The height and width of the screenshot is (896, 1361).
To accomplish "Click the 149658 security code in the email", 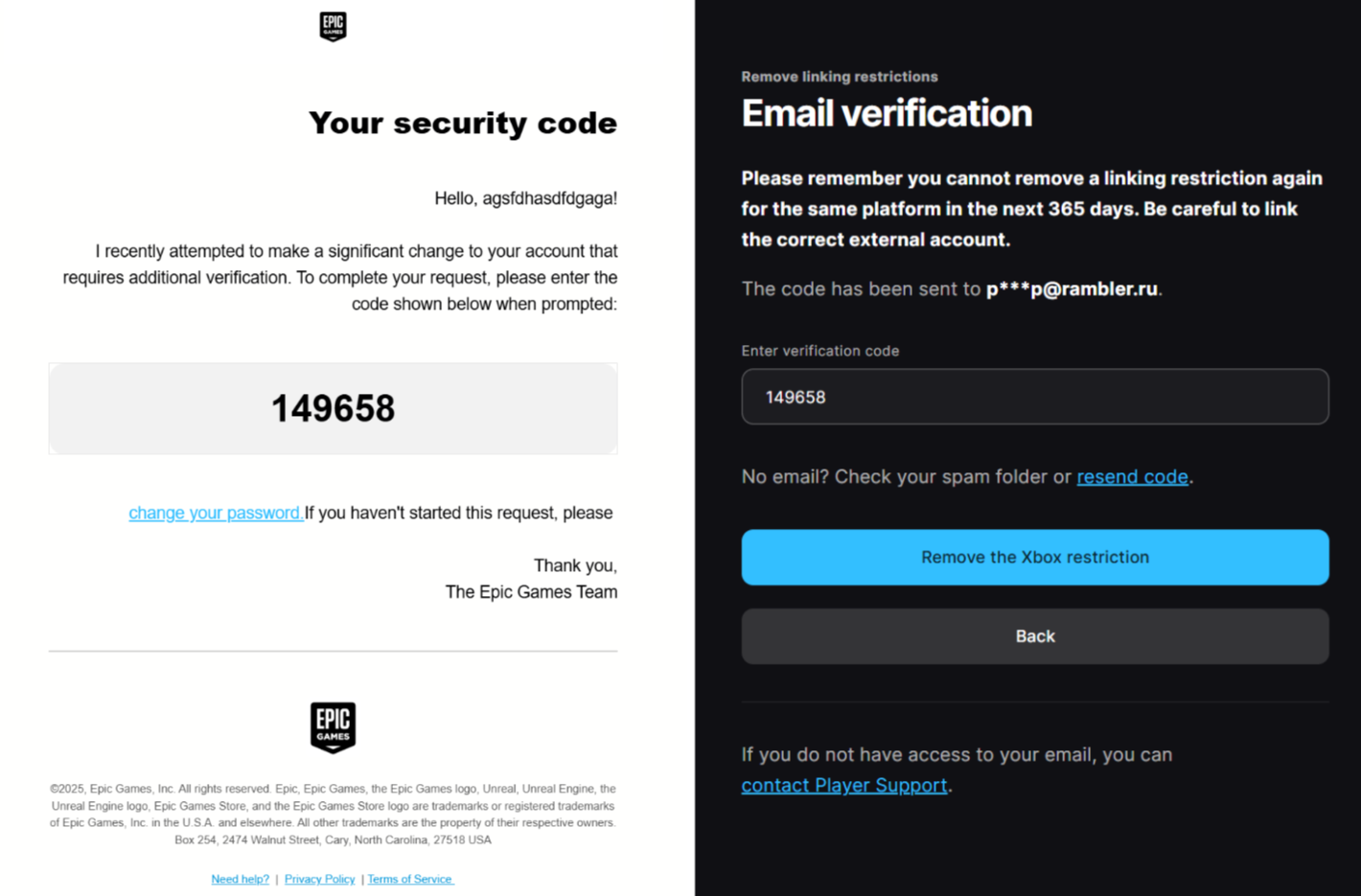I will tap(333, 408).
